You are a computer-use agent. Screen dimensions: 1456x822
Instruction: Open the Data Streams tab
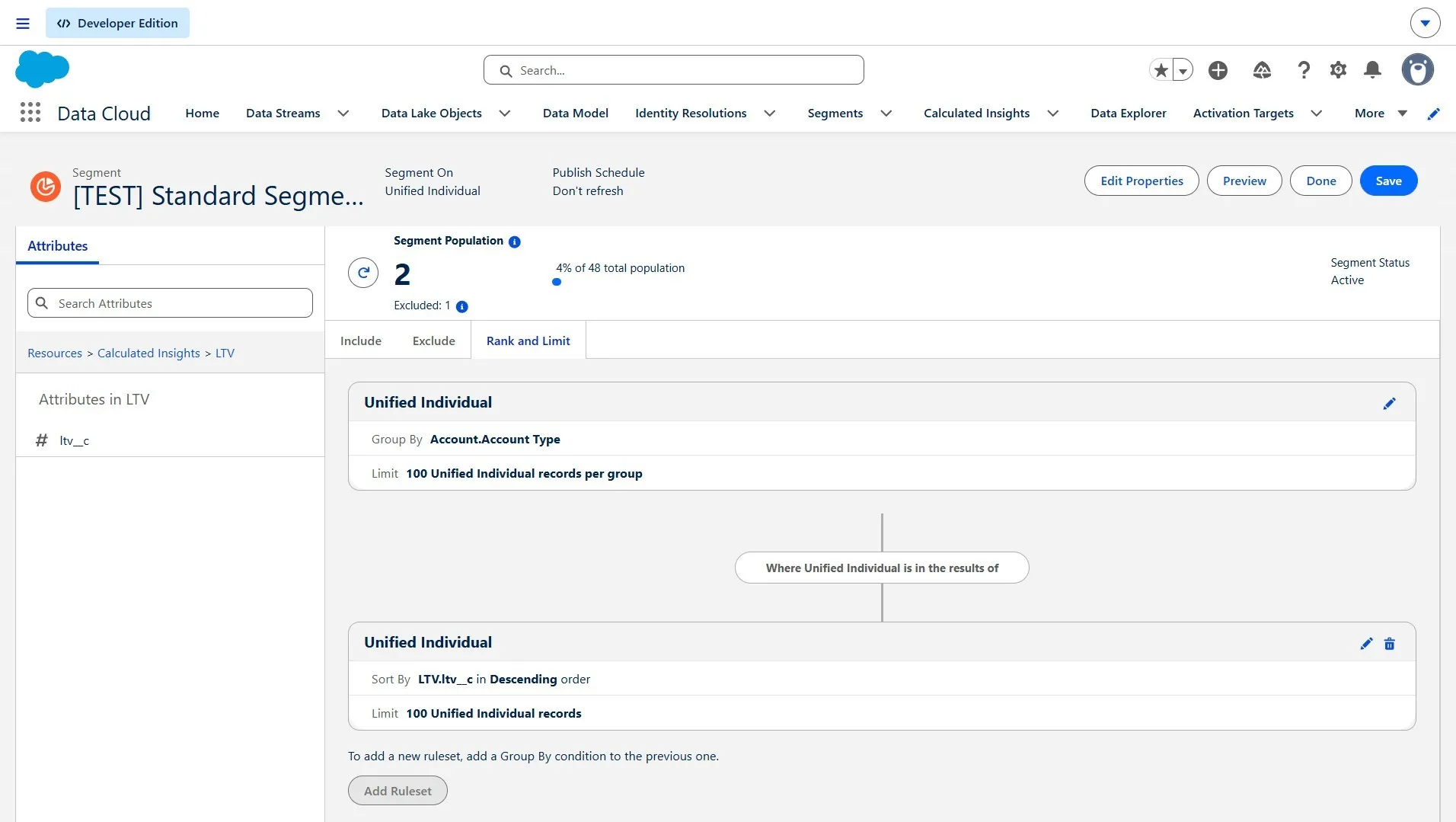point(283,114)
